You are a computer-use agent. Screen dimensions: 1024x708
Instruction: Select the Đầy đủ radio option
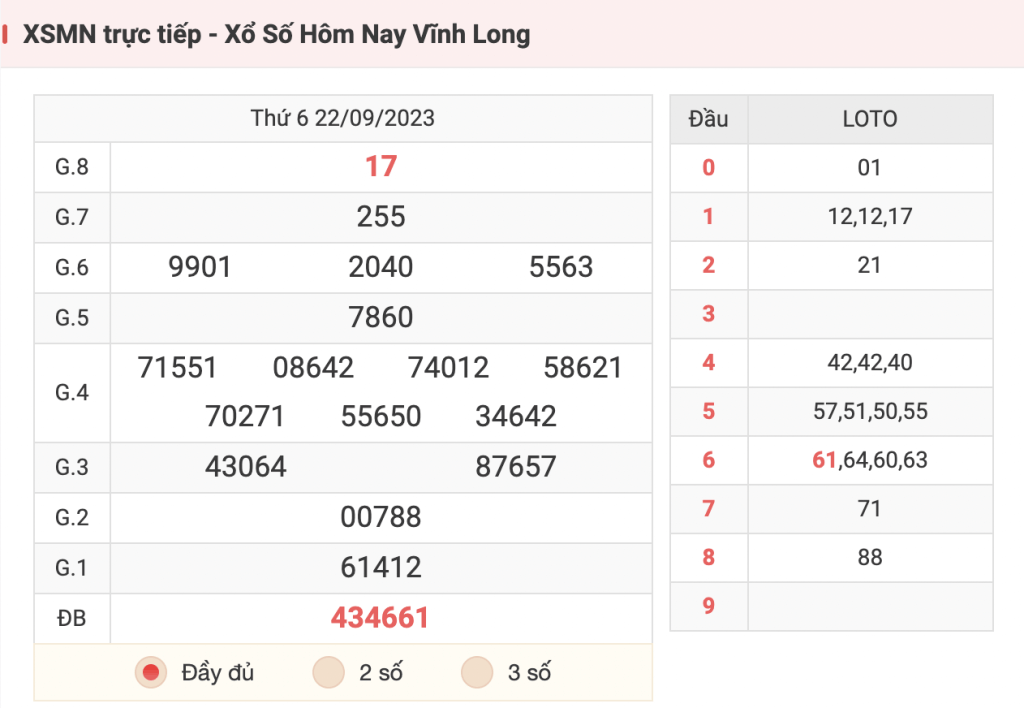[x=151, y=672]
